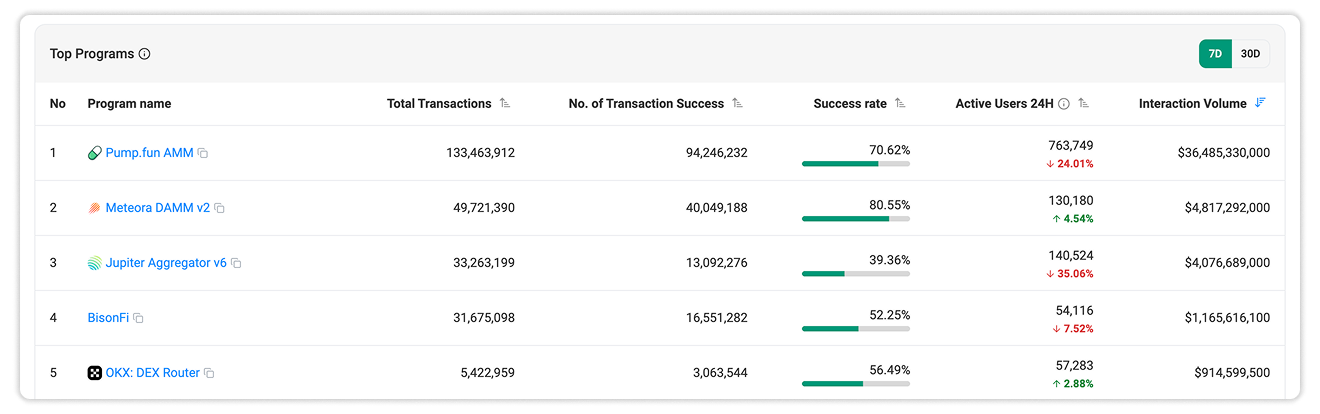1320x414 pixels.
Task: Open the Jupiter Aggregator v6 program link
Action: 166,263
